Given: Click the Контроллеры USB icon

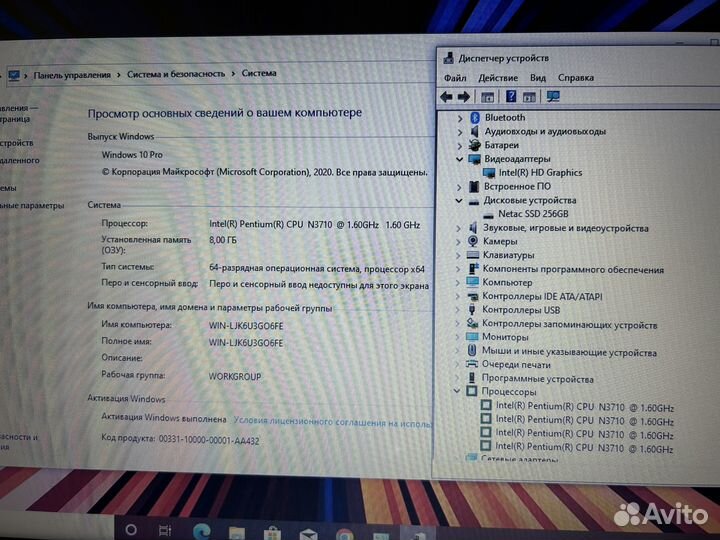Looking at the screenshot, I should coord(472,309).
